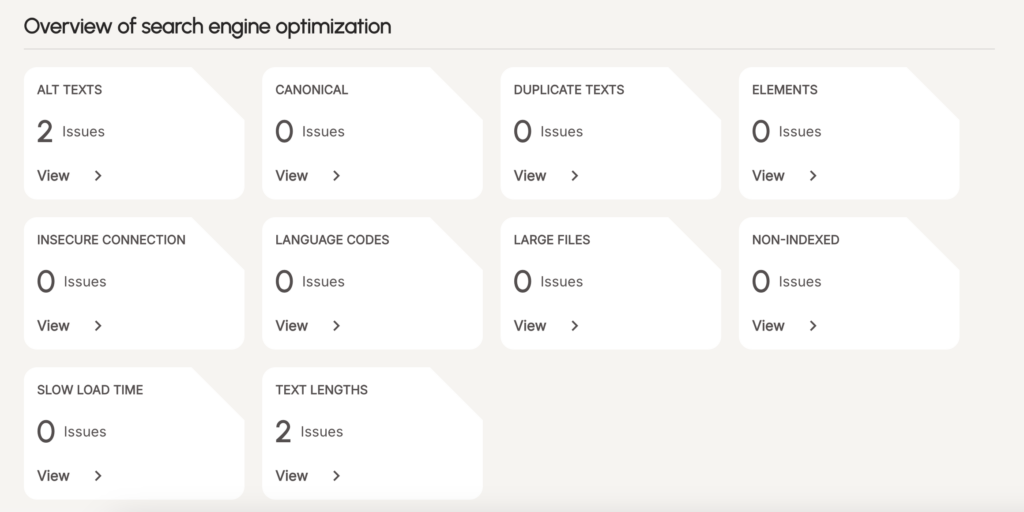The image size is (1024, 512).
Task: Select the LANGUAGE CODES card title
Action: point(332,240)
